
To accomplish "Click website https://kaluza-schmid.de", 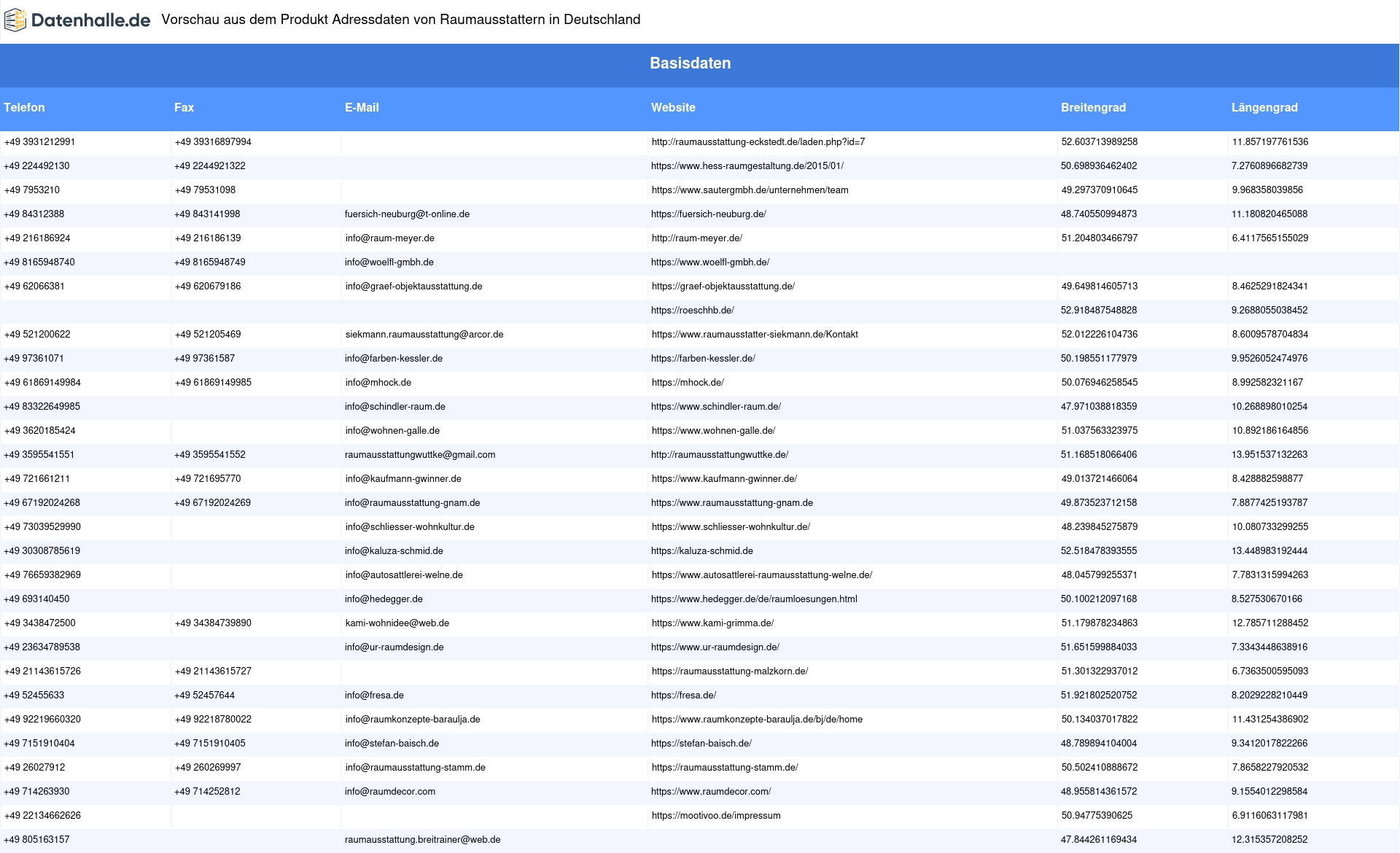I will pyautogui.click(x=702, y=551).
